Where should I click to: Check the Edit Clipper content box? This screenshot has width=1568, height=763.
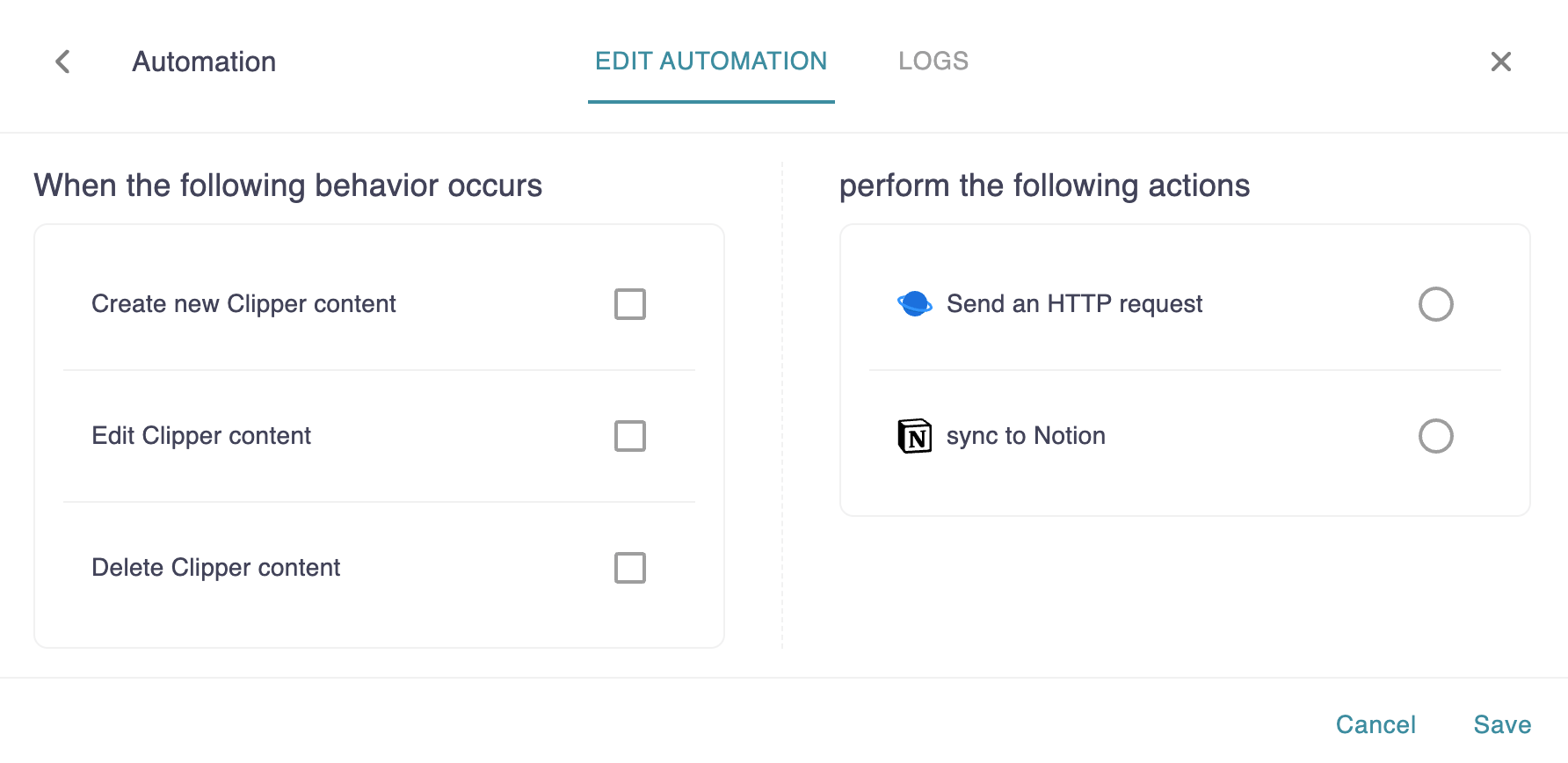point(629,436)
